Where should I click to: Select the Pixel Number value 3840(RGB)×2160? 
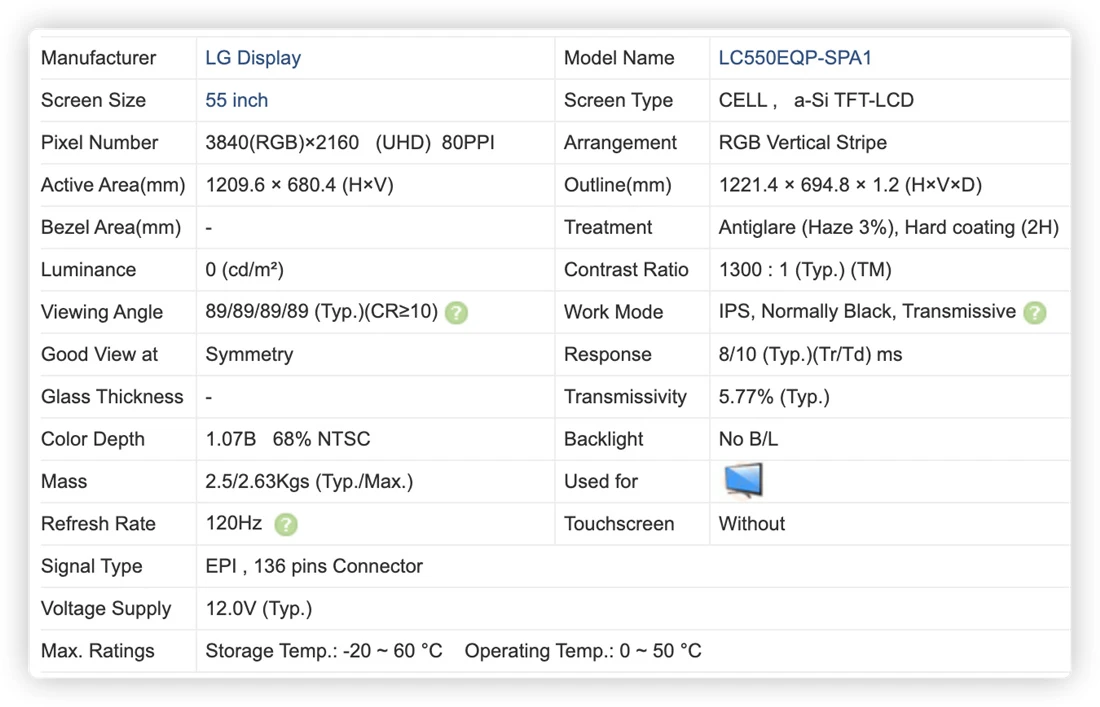282,143
